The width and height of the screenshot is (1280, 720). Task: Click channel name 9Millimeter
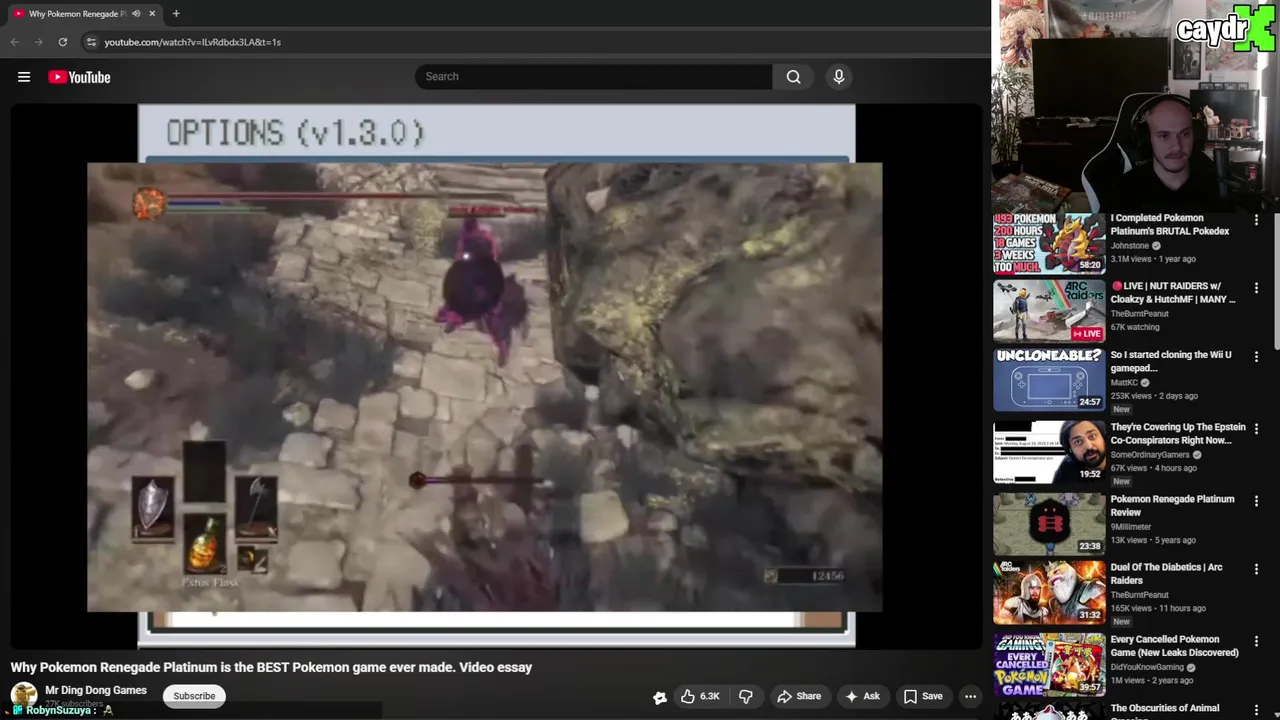point(1131,527)
